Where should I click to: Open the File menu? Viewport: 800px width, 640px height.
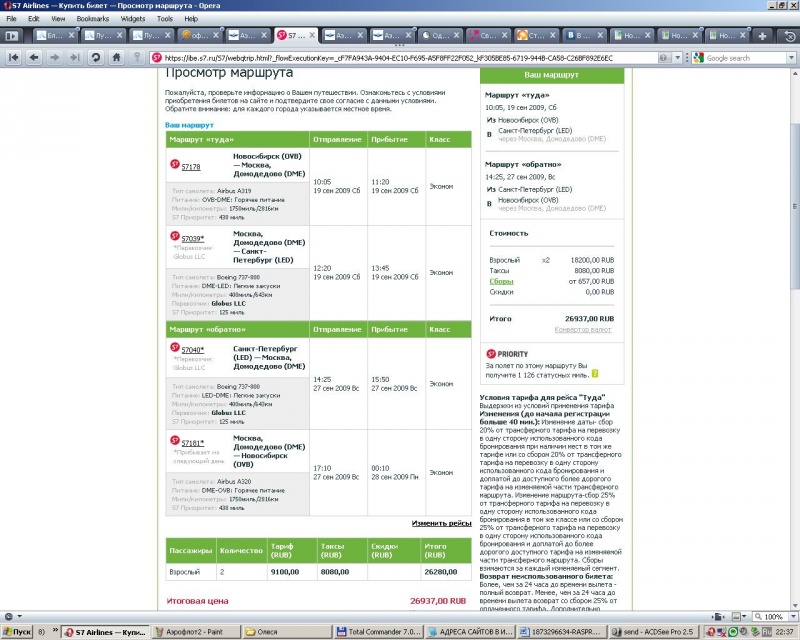coord(11,19)
